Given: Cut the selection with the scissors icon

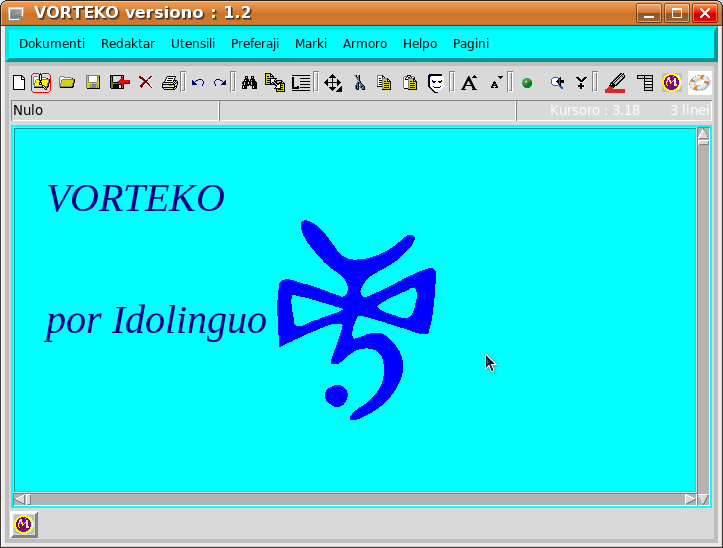Looking at the screenshot, I should 359,83.
